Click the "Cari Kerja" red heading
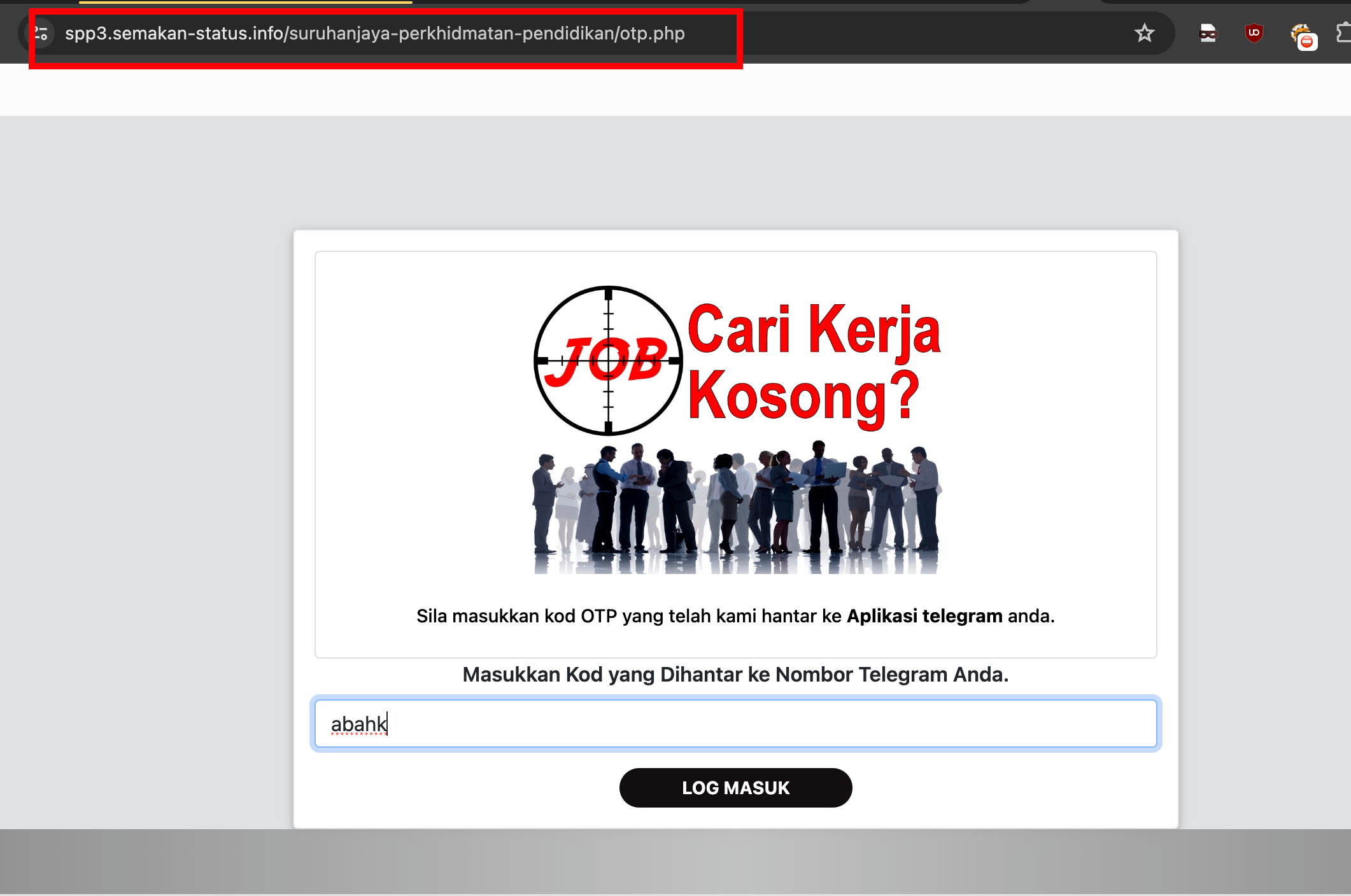Screen dimensions: 1351x896 [x=814, y=330]
